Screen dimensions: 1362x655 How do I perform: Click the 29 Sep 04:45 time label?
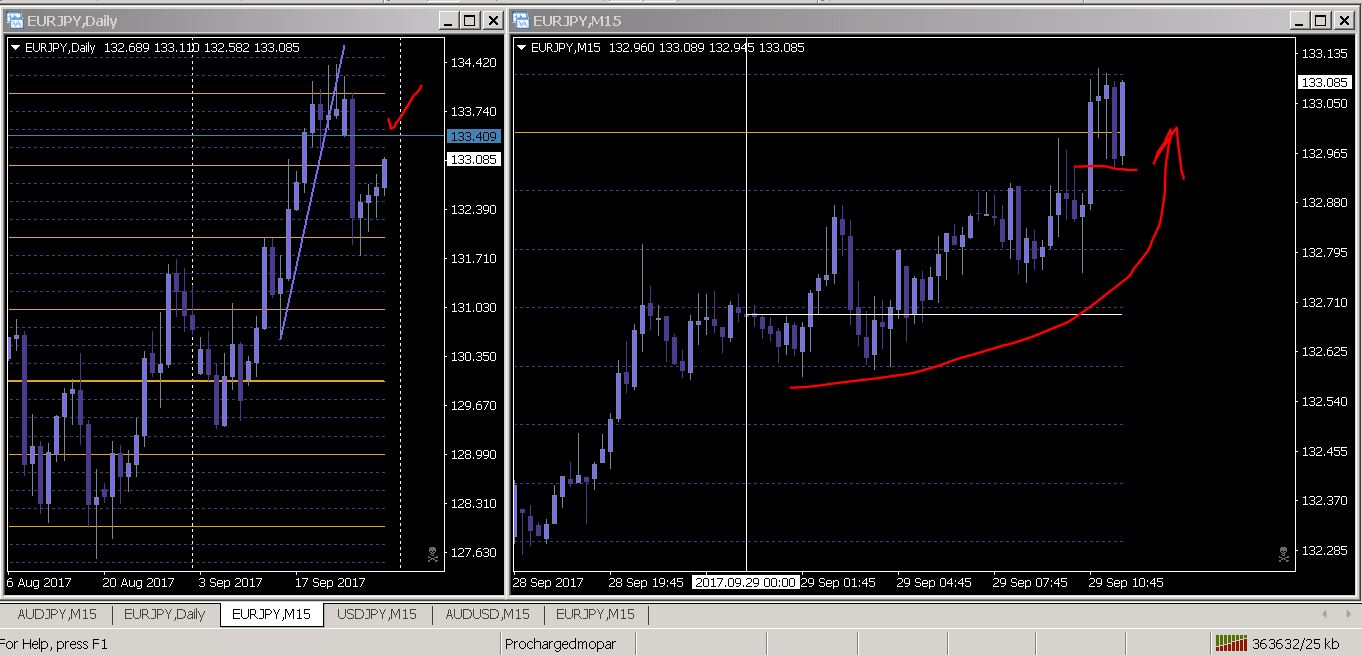[x=934, y=582]
